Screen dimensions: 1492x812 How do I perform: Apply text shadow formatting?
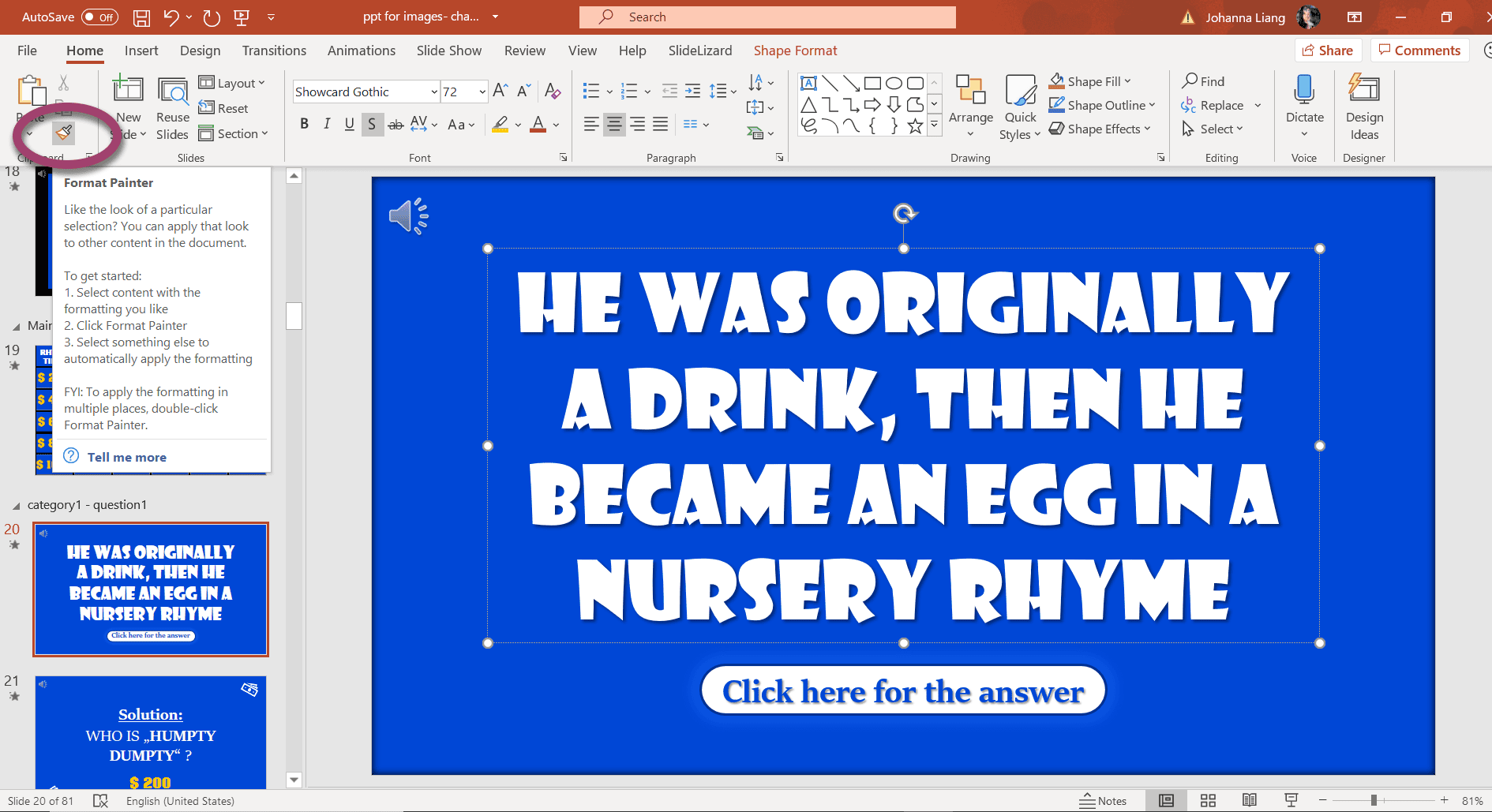click(x=372, y=124)
